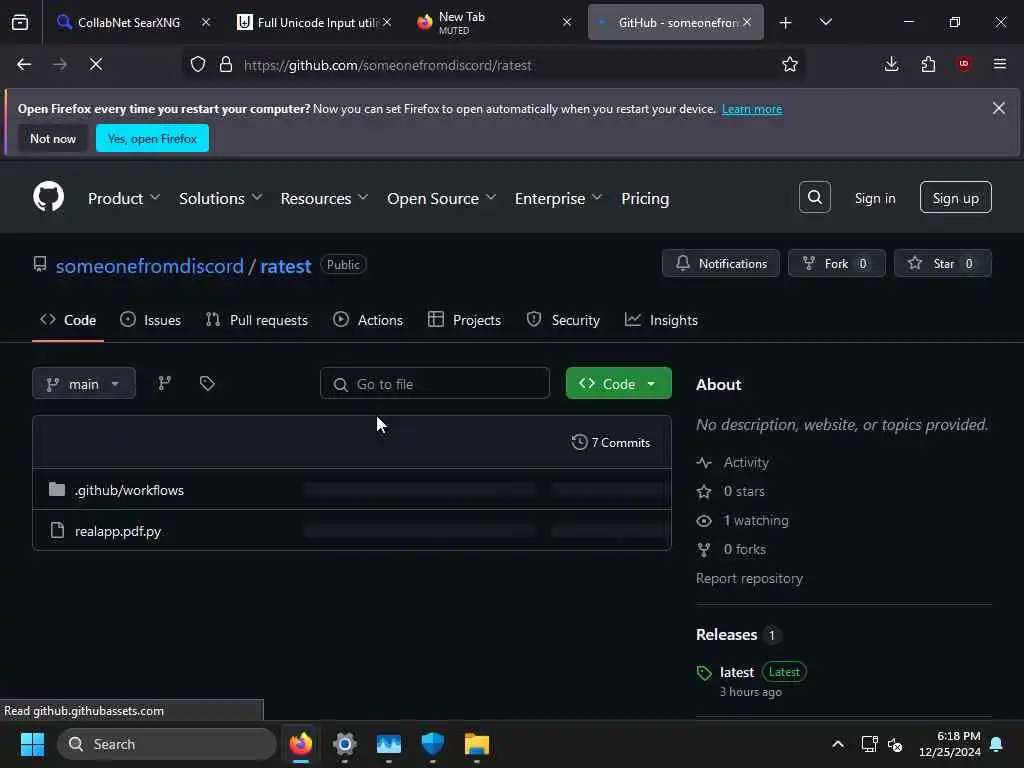This screenshot has width=1024, height=768.
Task: Open the latest release link
Action: click(x=737, y=672)
